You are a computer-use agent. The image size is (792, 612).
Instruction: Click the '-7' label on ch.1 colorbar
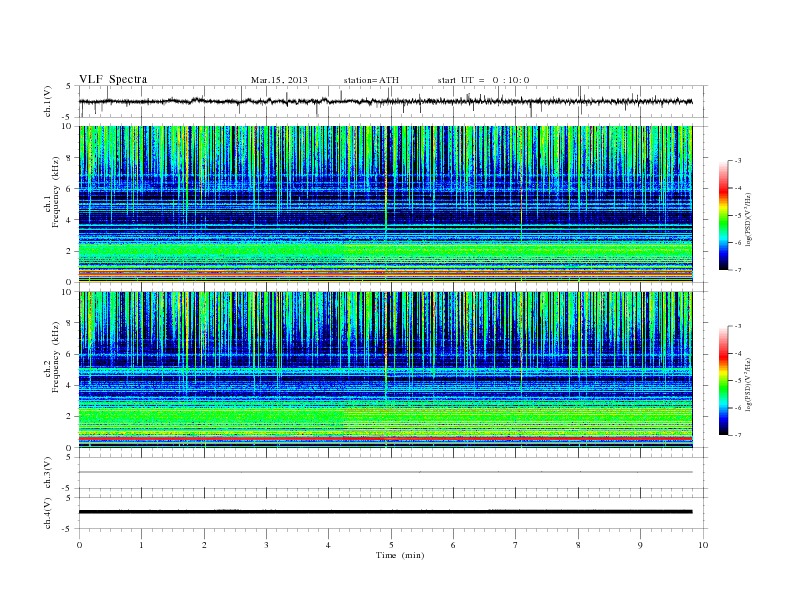tap(737, 270)
